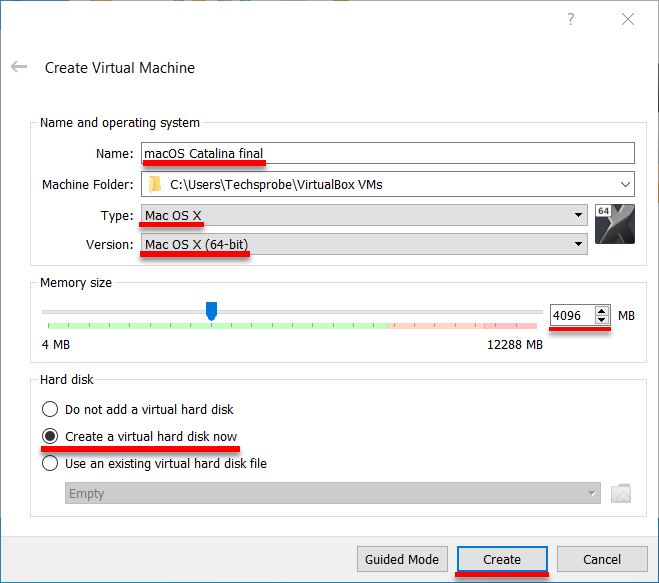Screen dimensions: 659x583
Task: Click the 4 MB minimum label
Action: pos(56,345)
